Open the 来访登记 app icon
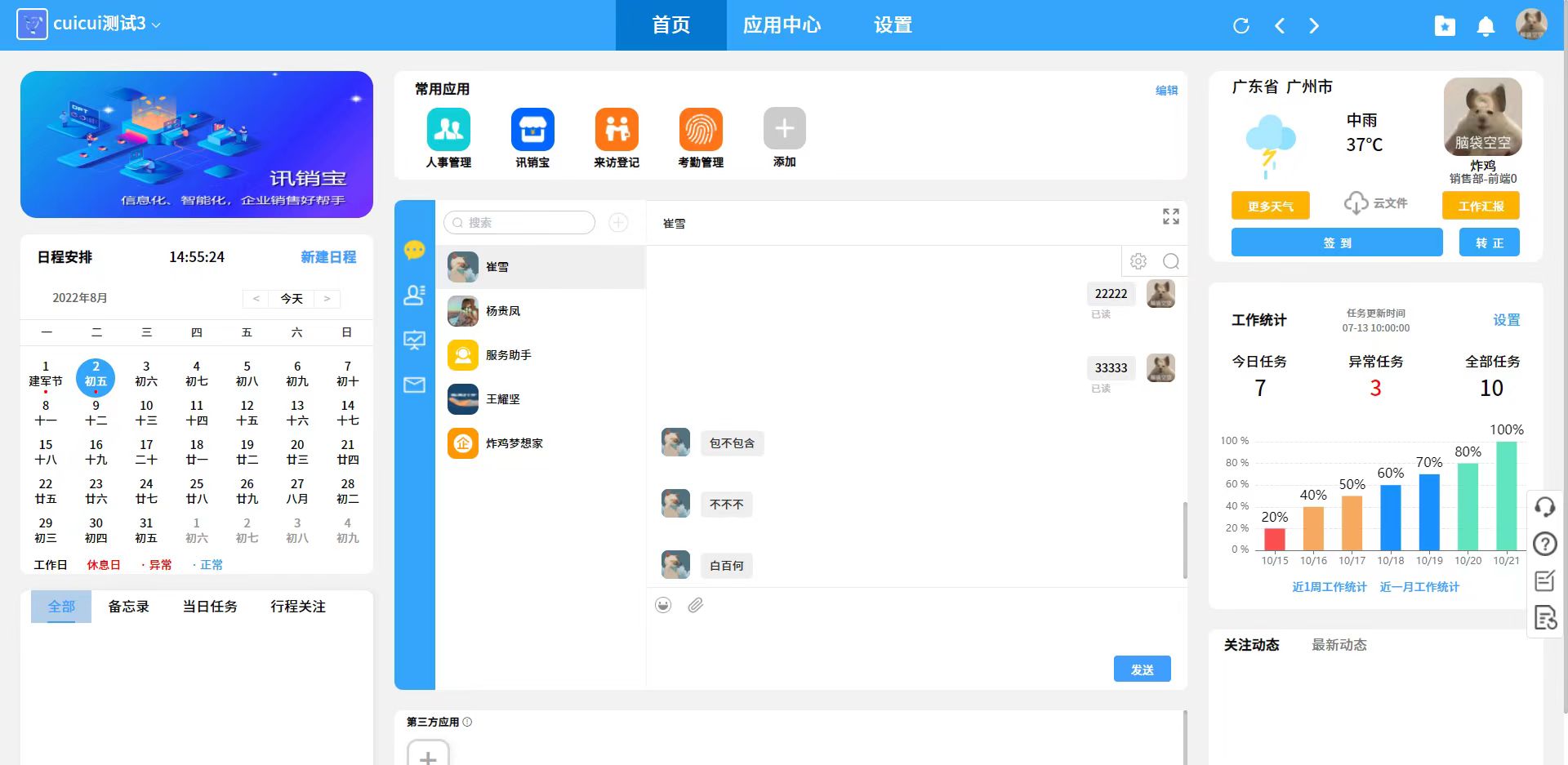Viewport: 1568px width, 765px height. [x=617, y=129]
